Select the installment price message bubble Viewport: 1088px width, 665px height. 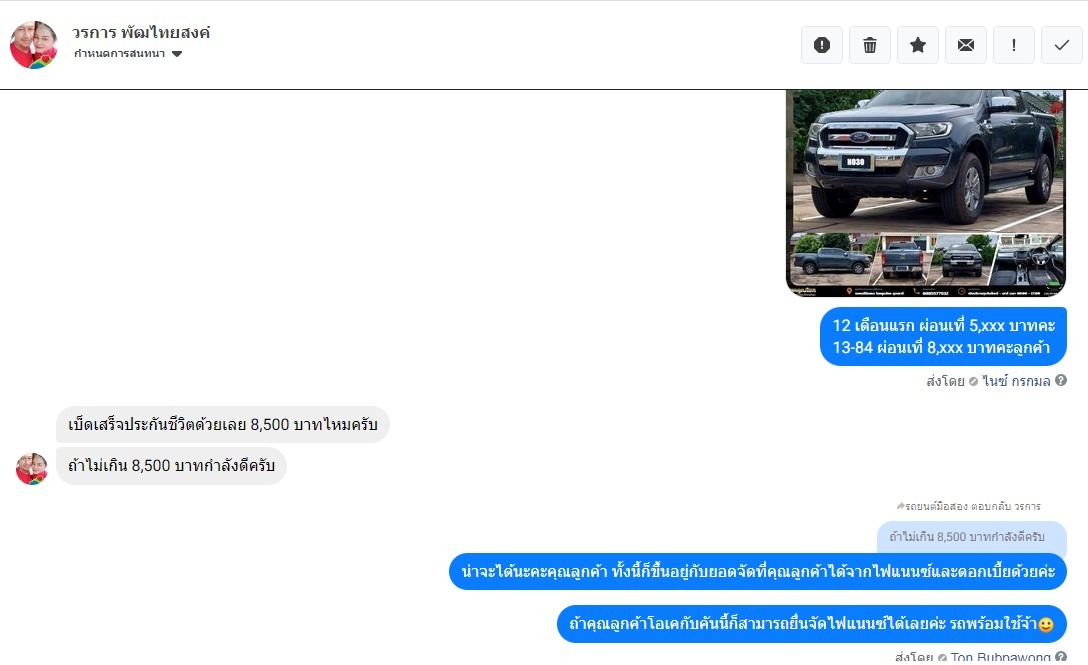(x=943, y=337)
